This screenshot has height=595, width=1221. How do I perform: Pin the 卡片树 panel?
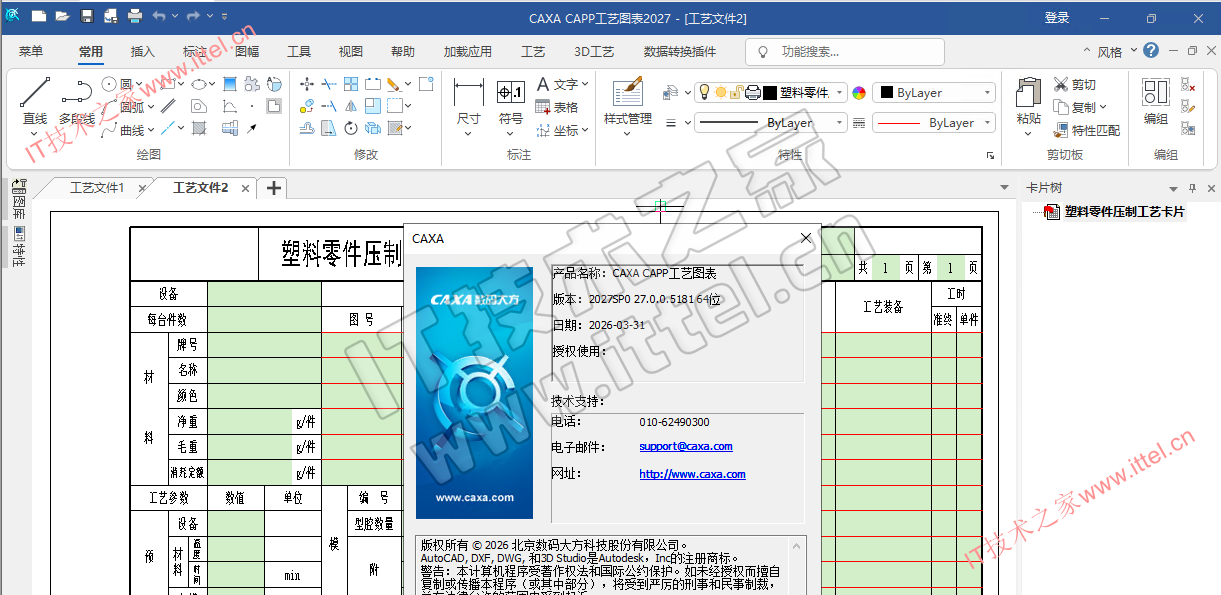(x=1192, y=188)
